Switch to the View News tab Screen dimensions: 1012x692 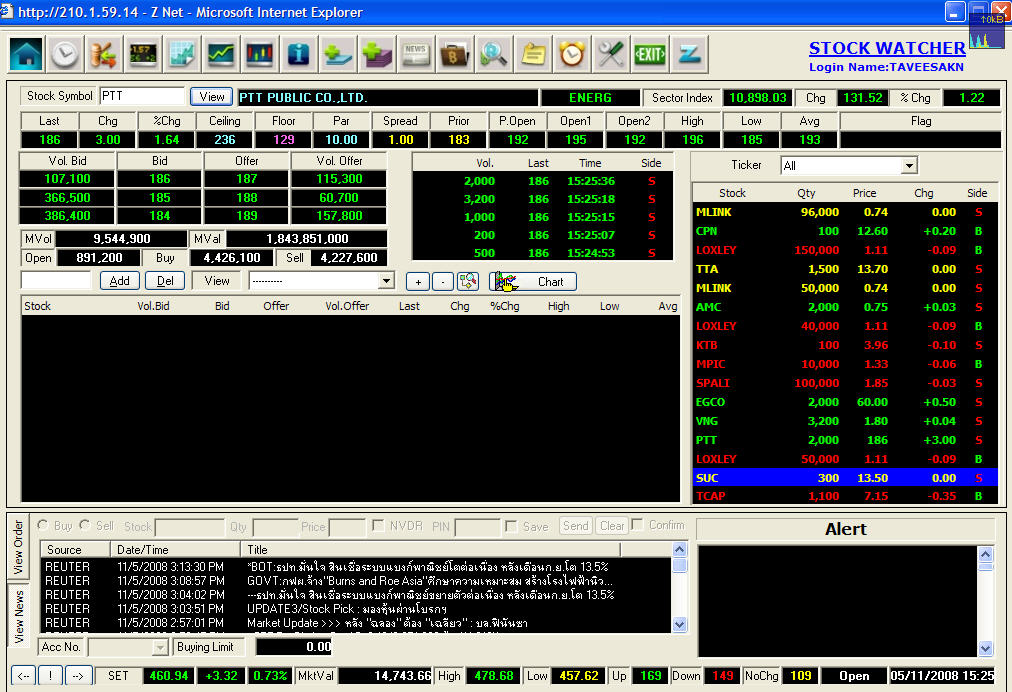click(18, 616)
